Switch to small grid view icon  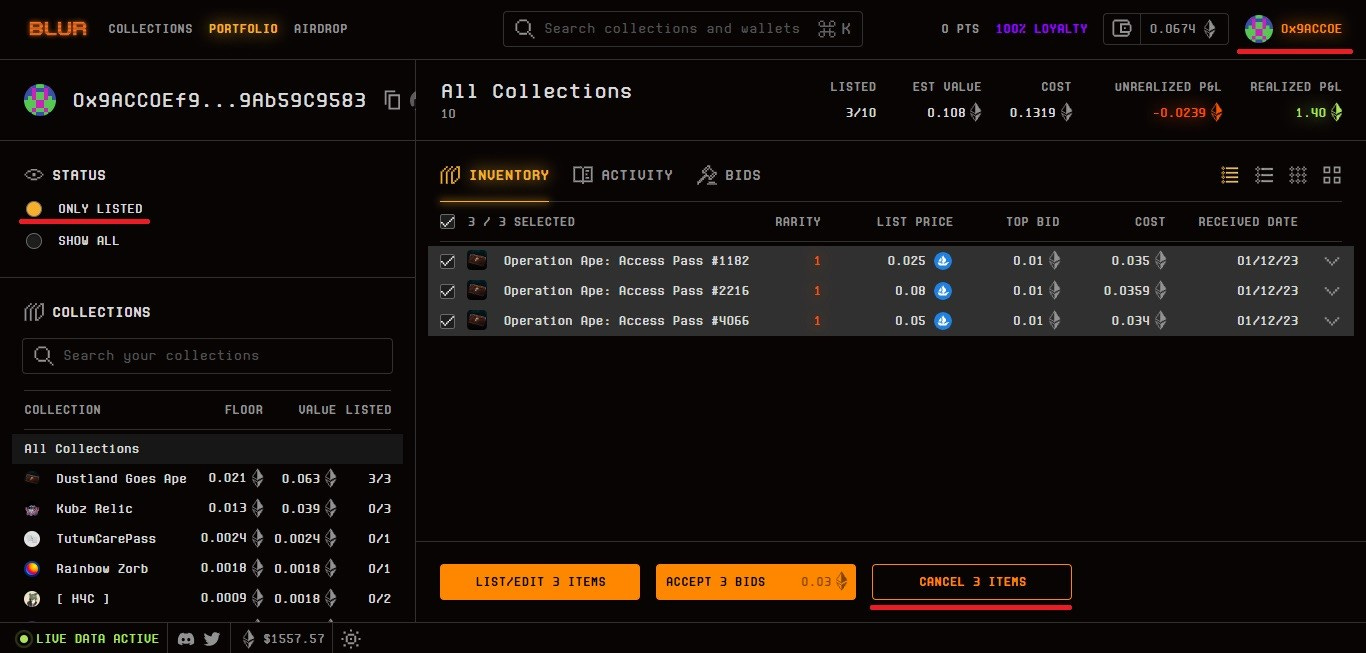coord(1298,175)
